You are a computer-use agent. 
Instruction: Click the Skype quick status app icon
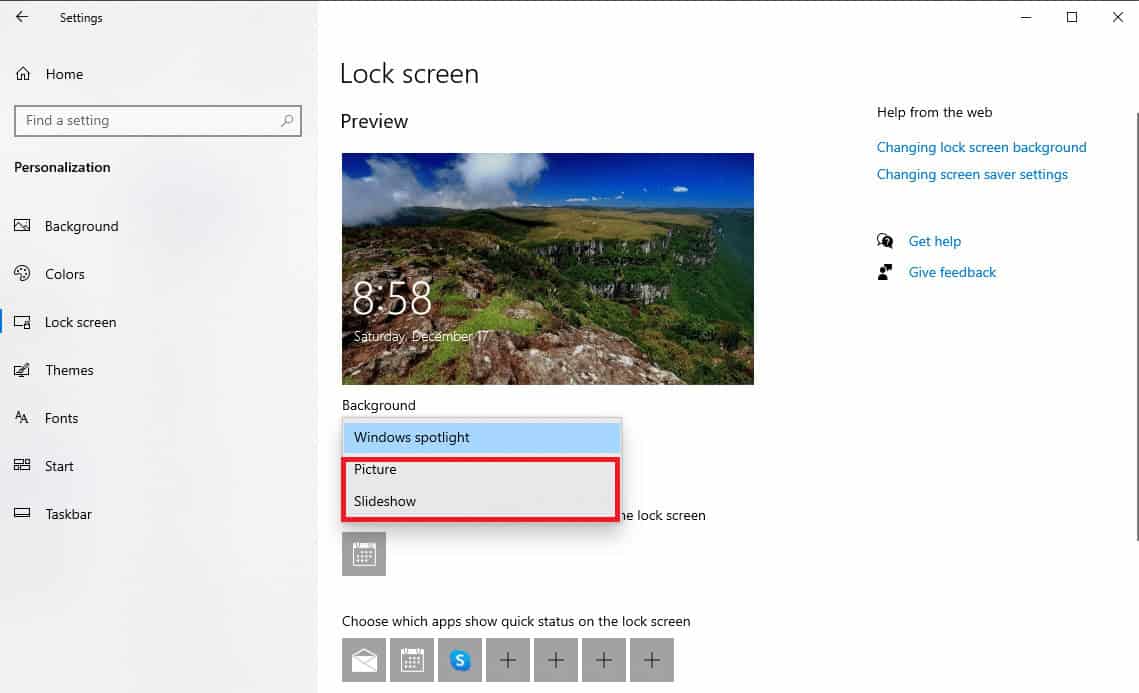pyautogui.click(x=460, y=660)
